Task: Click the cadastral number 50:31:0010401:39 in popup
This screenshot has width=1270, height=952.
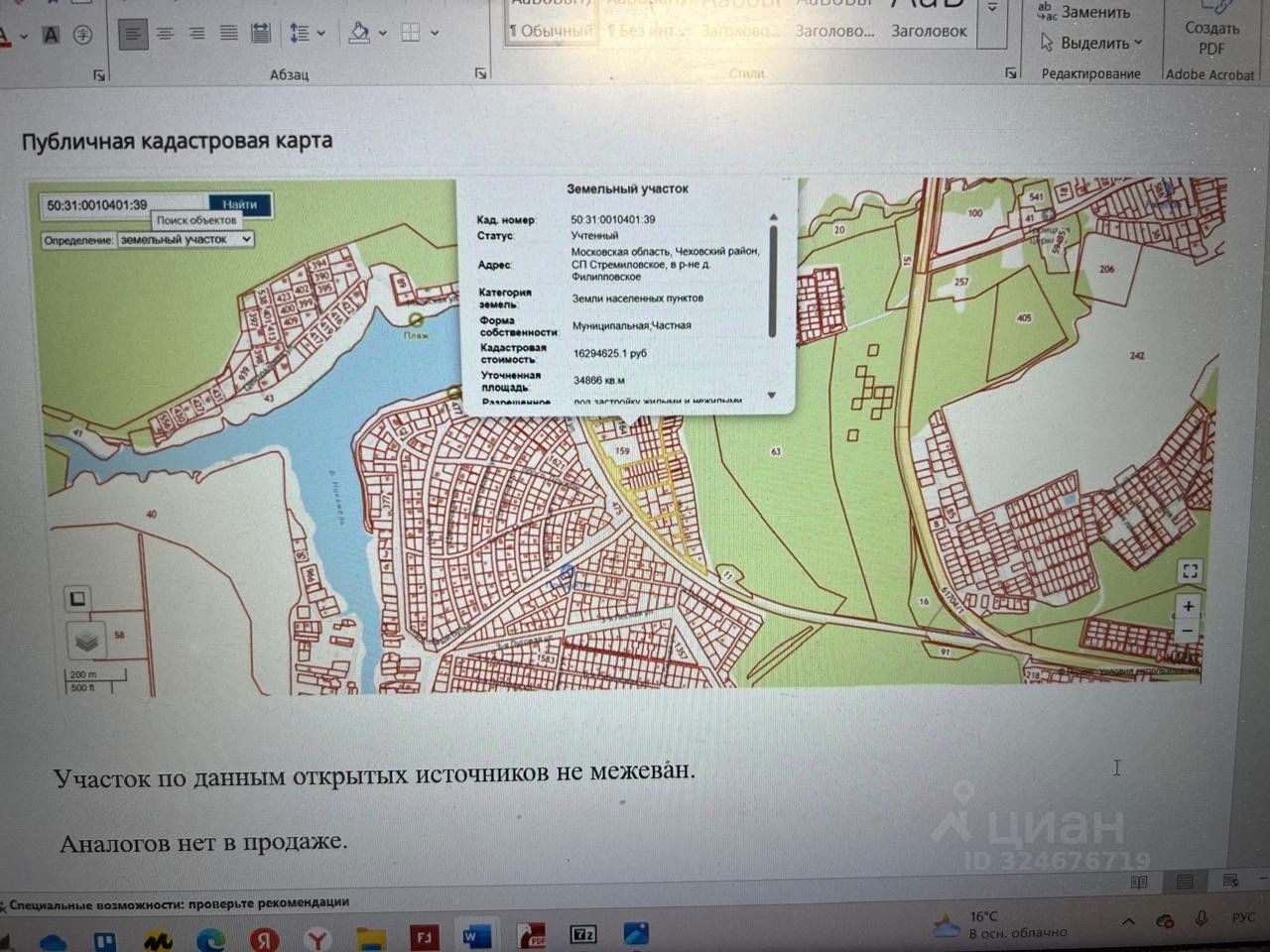Action: coord(613,220)
